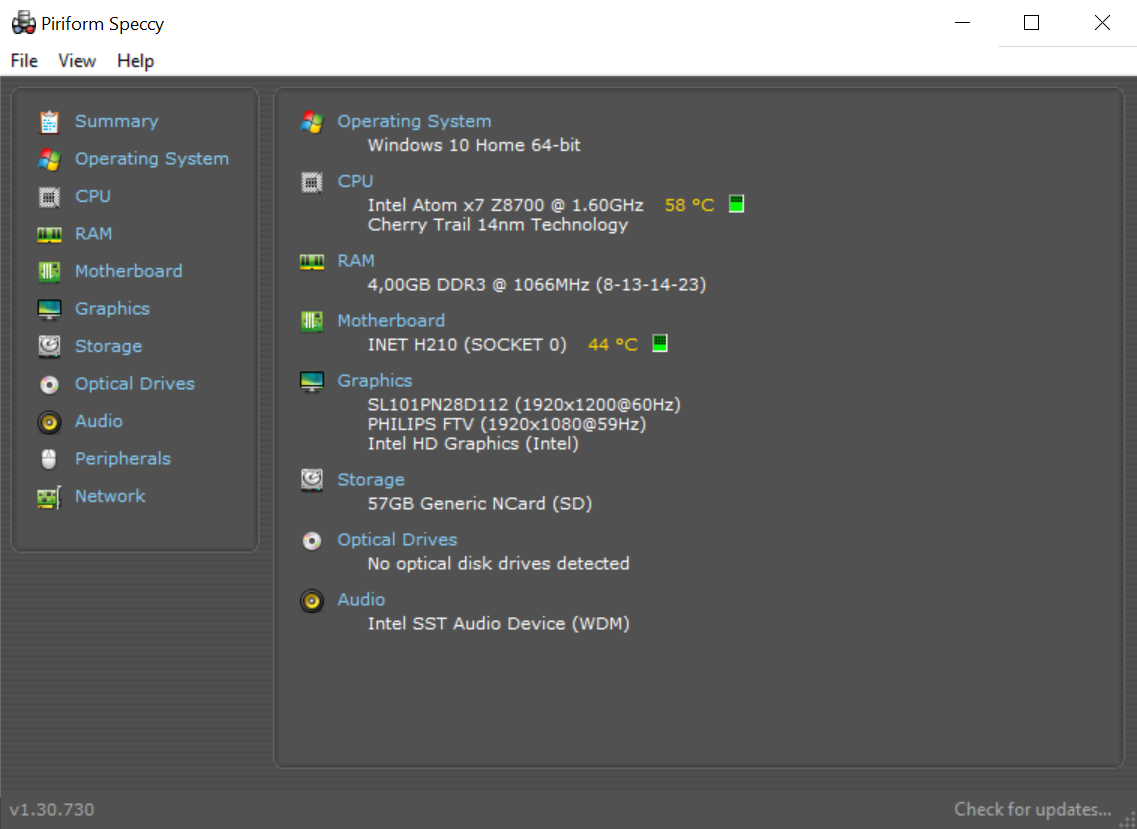Open the Storage heading link in summary
This screenshot has height=829, width=1137.
371,479
